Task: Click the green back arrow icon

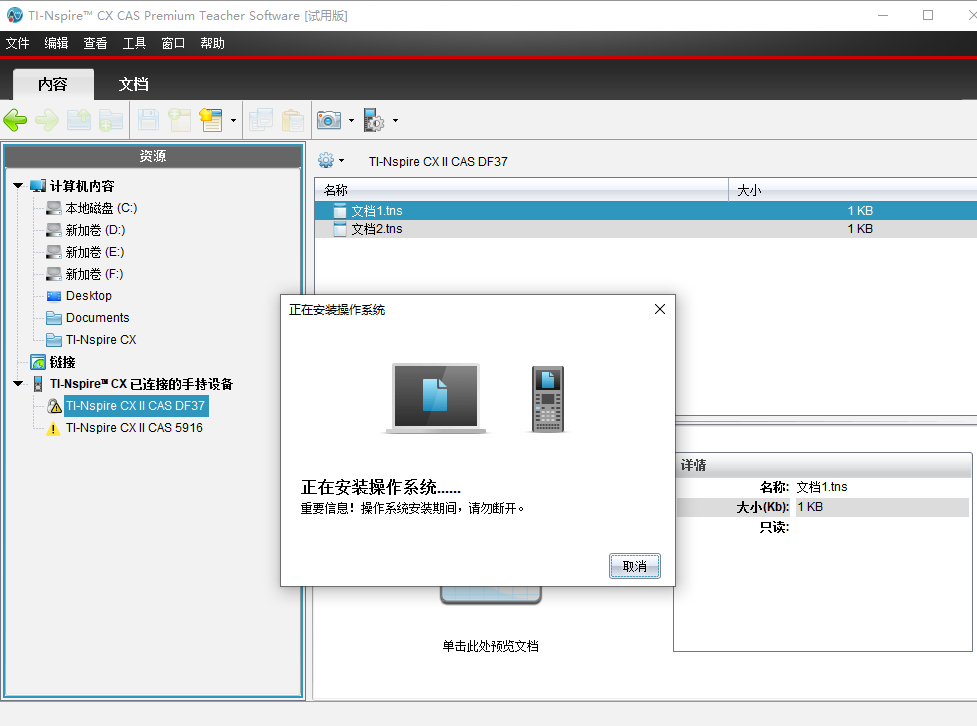Action: coord(16,120)
